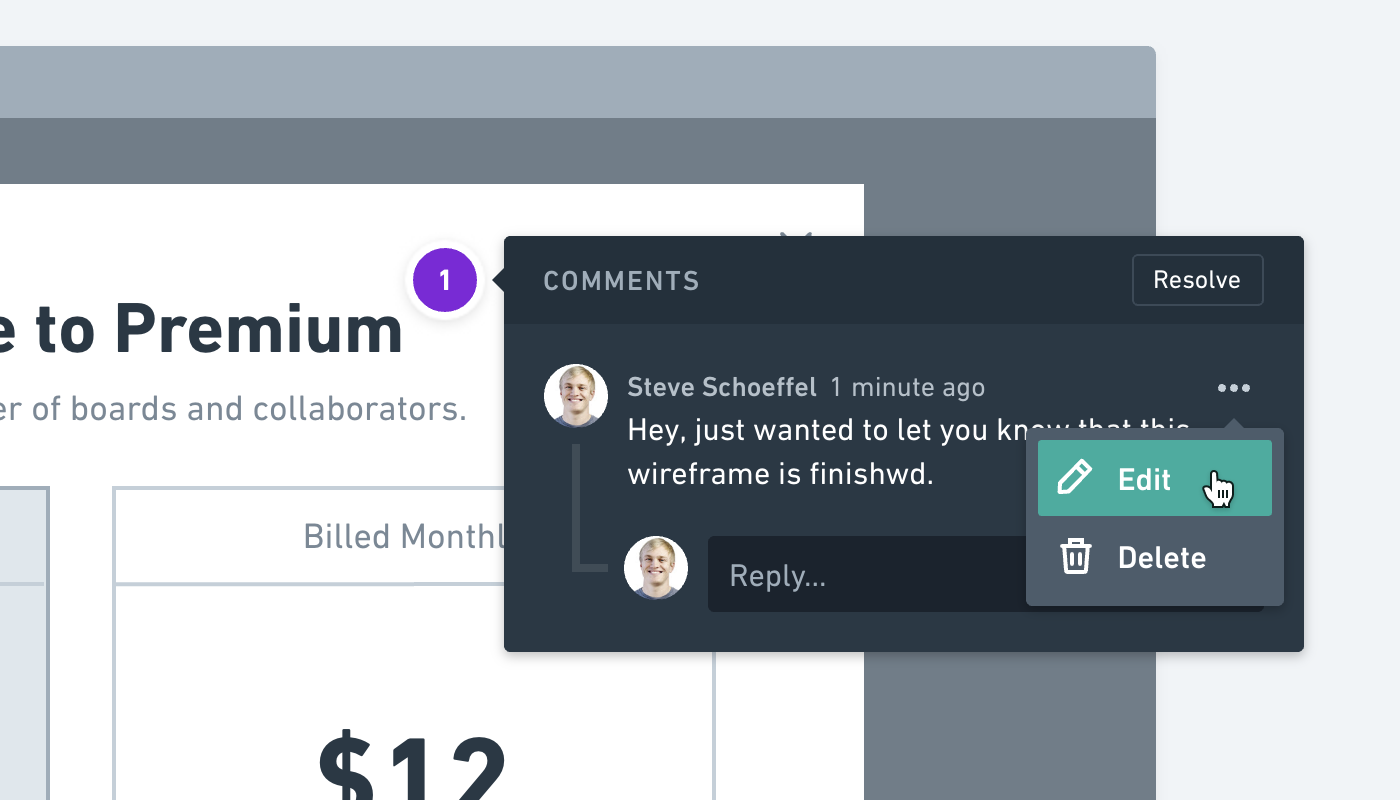Click the COMMENTS panel header label
This screenshot has height=800, width=1400.
(621, 281)
